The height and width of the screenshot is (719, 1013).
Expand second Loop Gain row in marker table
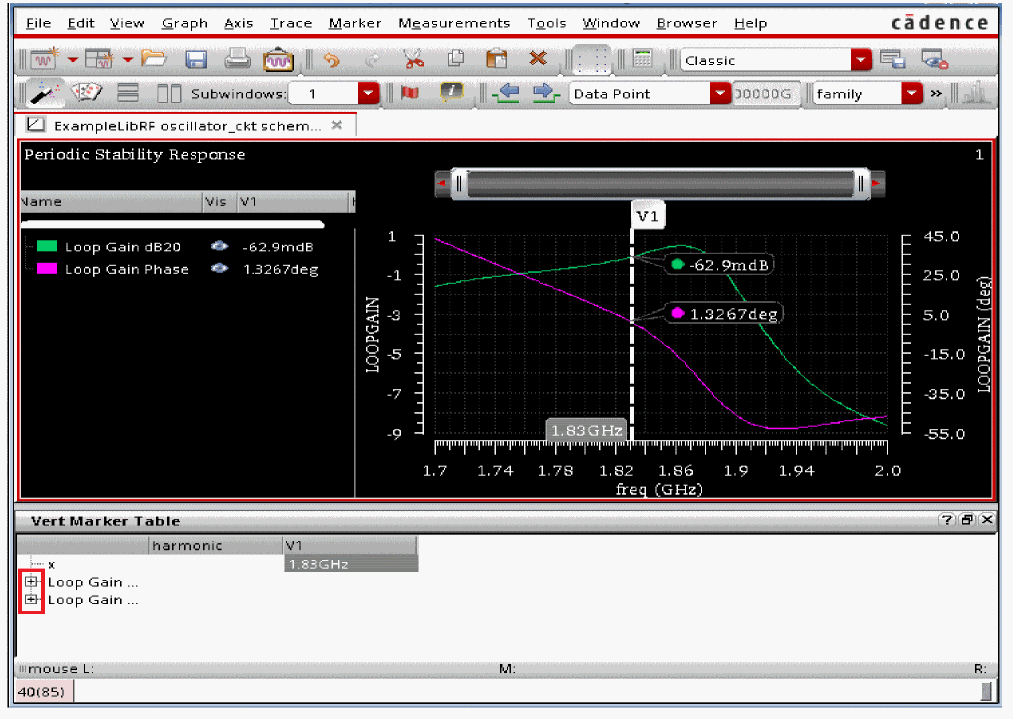click(x=31, y=600)
